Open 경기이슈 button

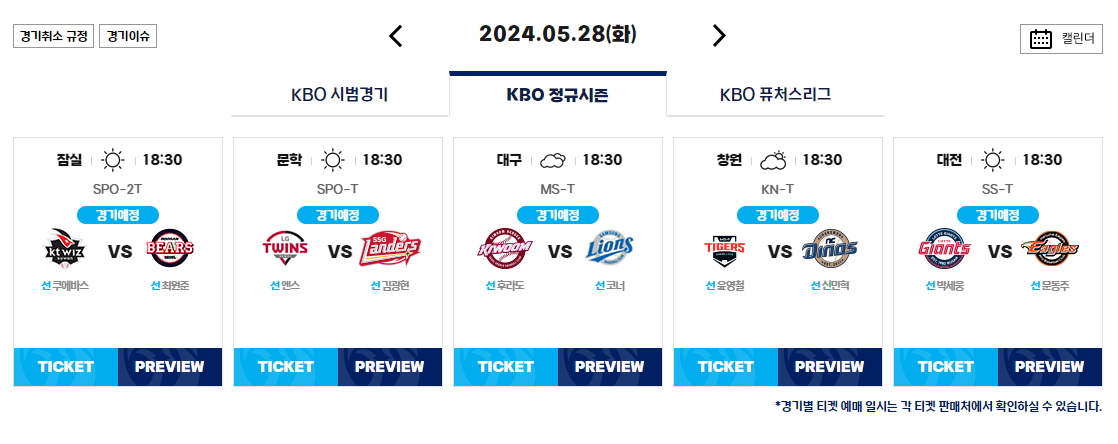coord(128,36)
